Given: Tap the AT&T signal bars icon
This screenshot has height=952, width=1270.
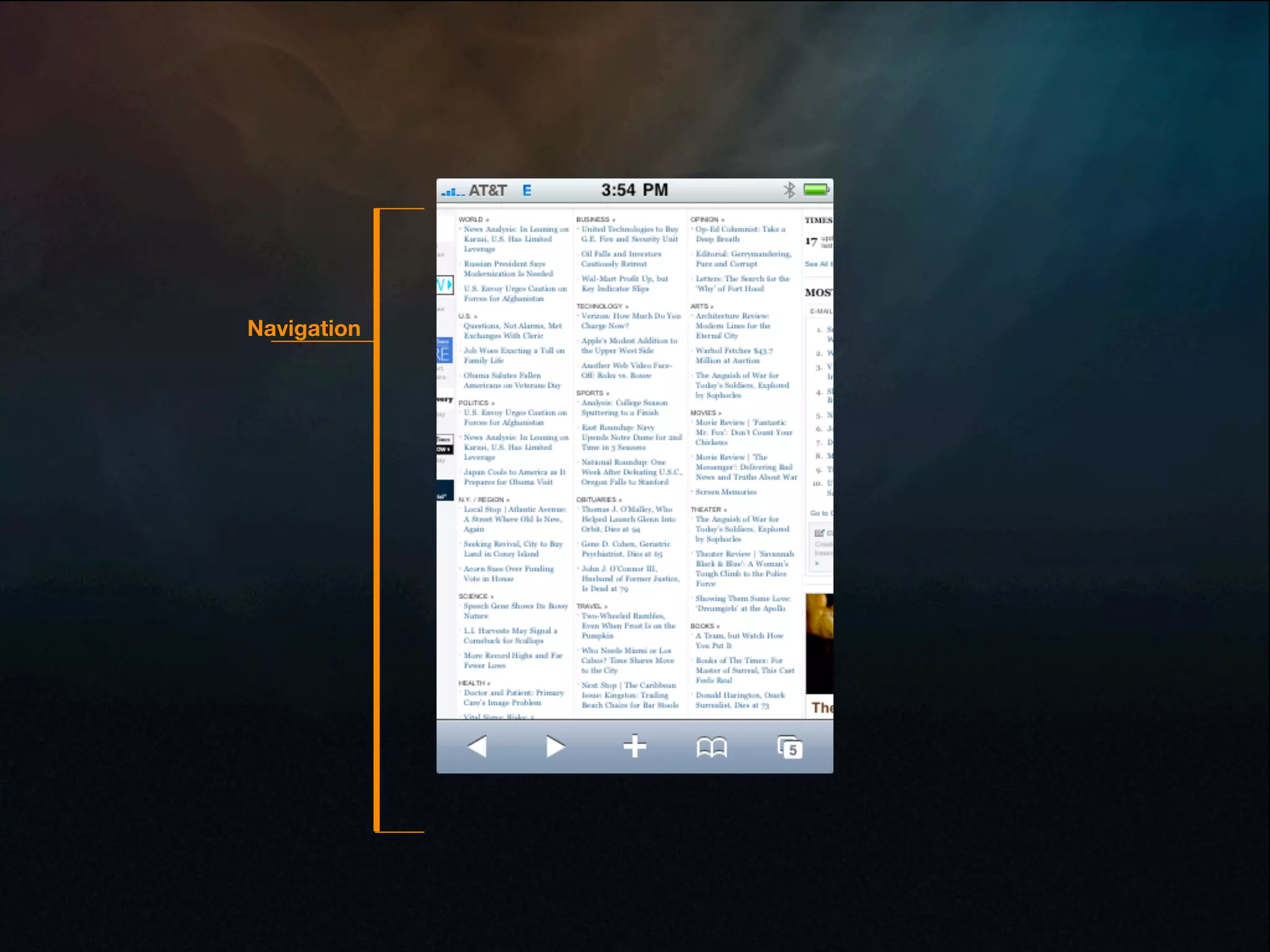Looking at the screenshot, I should tap(453, 192).
